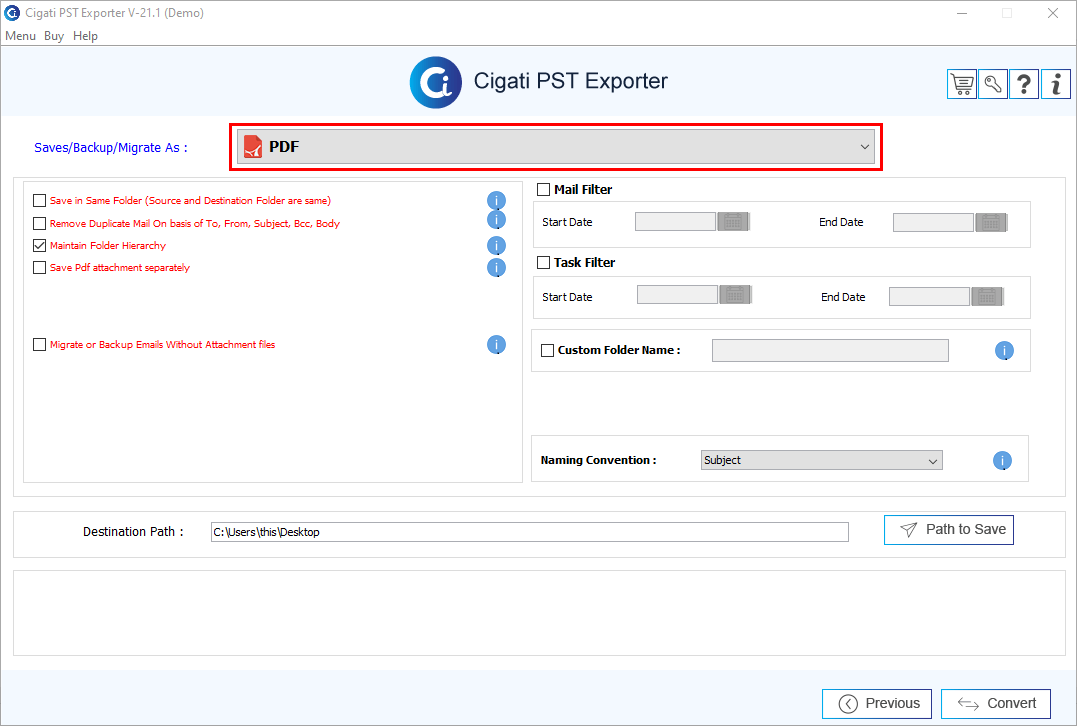1077x726 pixels.
Task: Close the Cigati PST Exporter window
Action: pos(1053,13)
